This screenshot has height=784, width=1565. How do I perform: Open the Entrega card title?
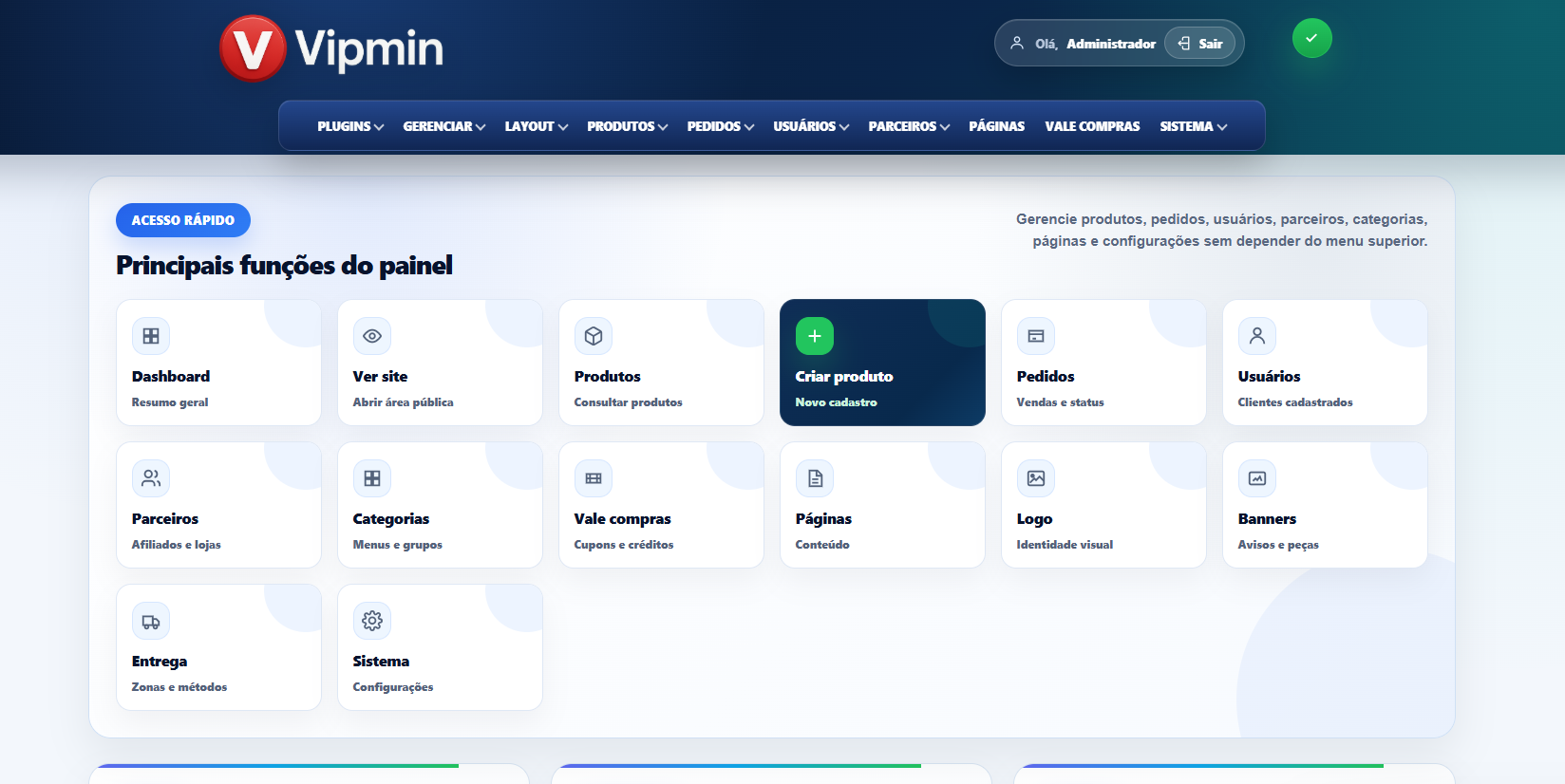(x=160, y=662)
